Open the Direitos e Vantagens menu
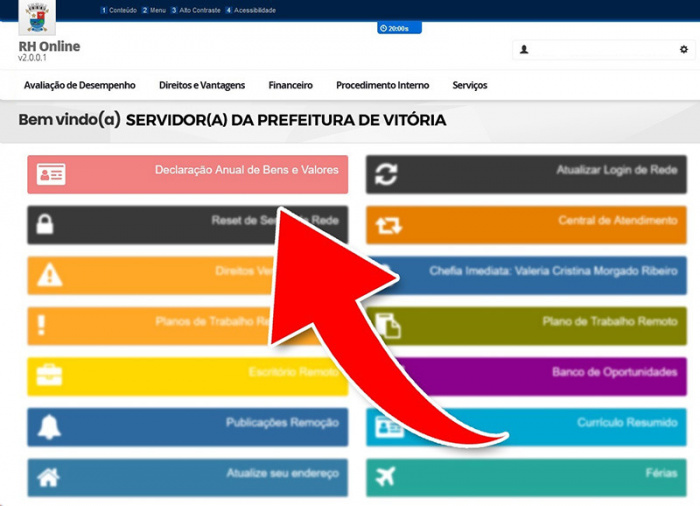700x506 pixels. click(x=202, y=85)
